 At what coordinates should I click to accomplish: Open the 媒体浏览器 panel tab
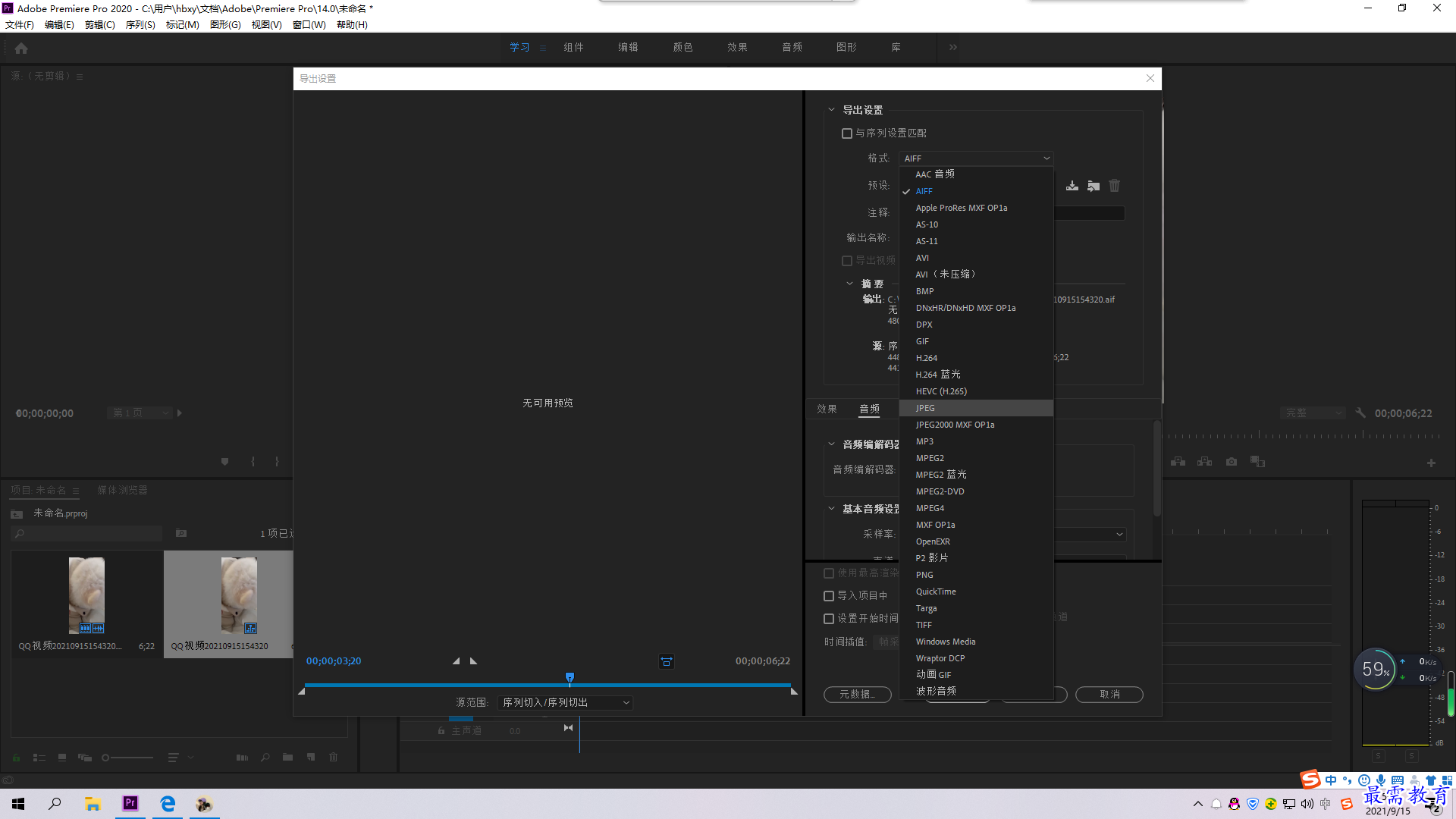click(123, 491)
